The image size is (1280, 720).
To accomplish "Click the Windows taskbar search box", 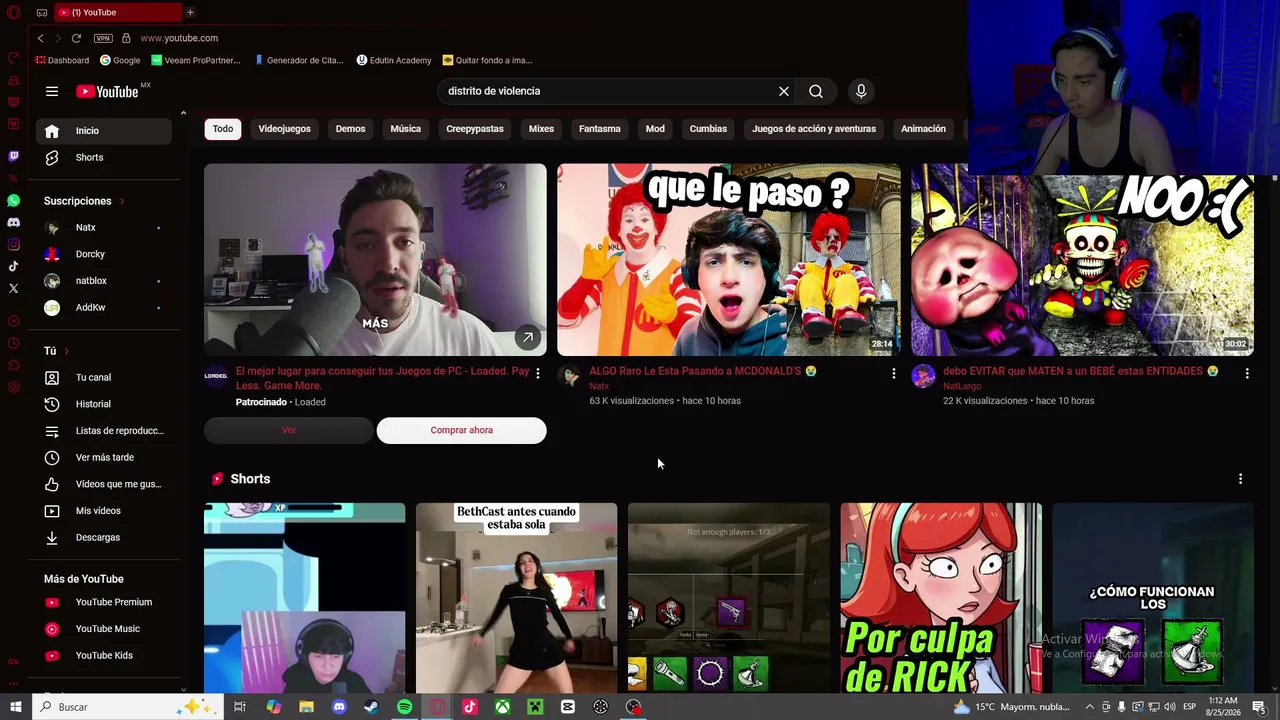I will pos(126,707).
